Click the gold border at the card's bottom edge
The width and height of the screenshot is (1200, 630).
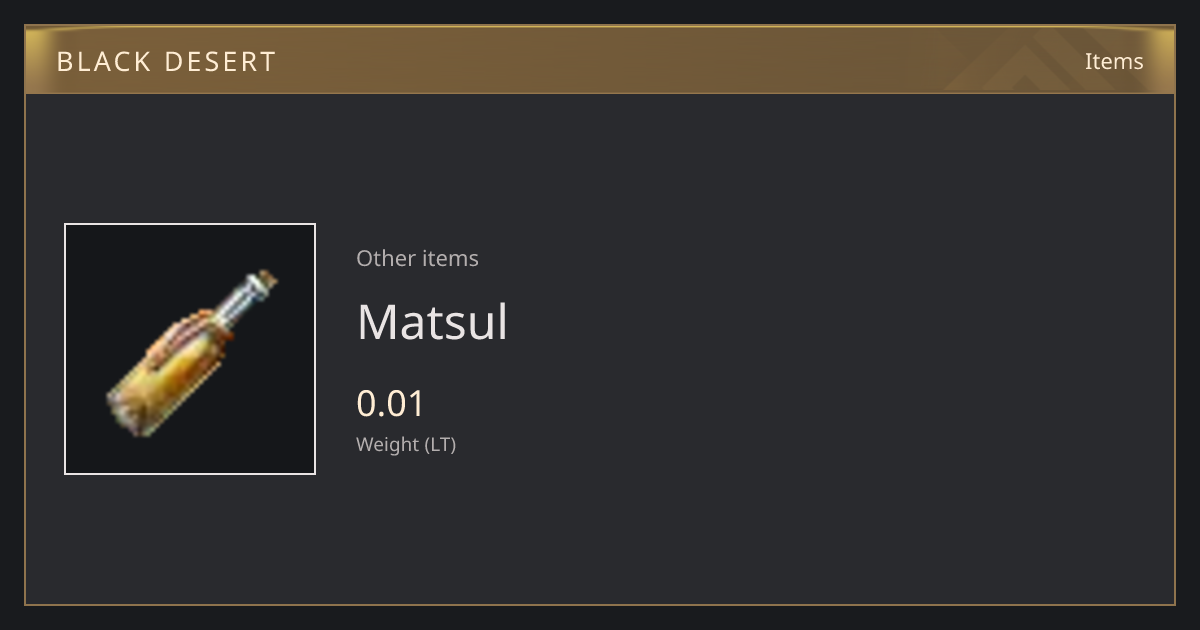(600, 605)
